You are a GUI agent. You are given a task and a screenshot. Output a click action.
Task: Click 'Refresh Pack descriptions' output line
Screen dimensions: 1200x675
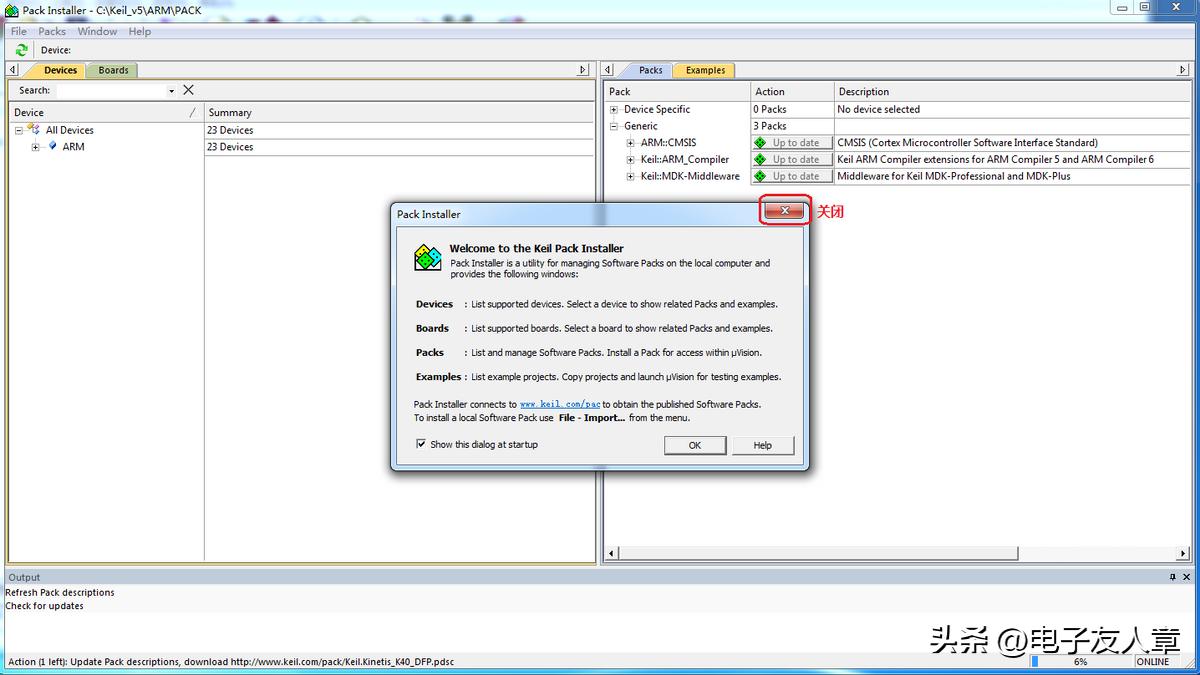tap(60, 593)
